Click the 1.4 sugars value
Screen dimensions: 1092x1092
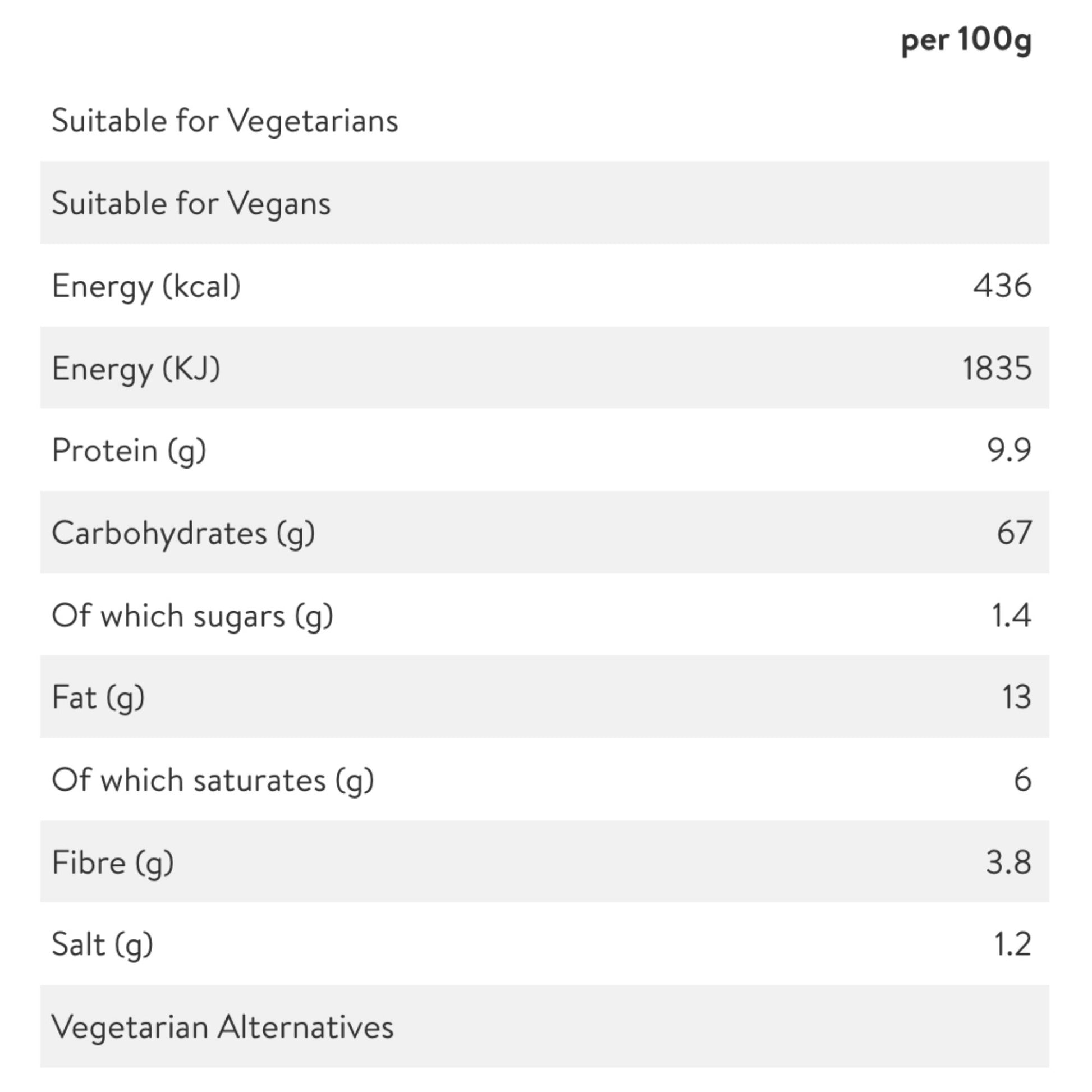click(x=1012, y=615)
